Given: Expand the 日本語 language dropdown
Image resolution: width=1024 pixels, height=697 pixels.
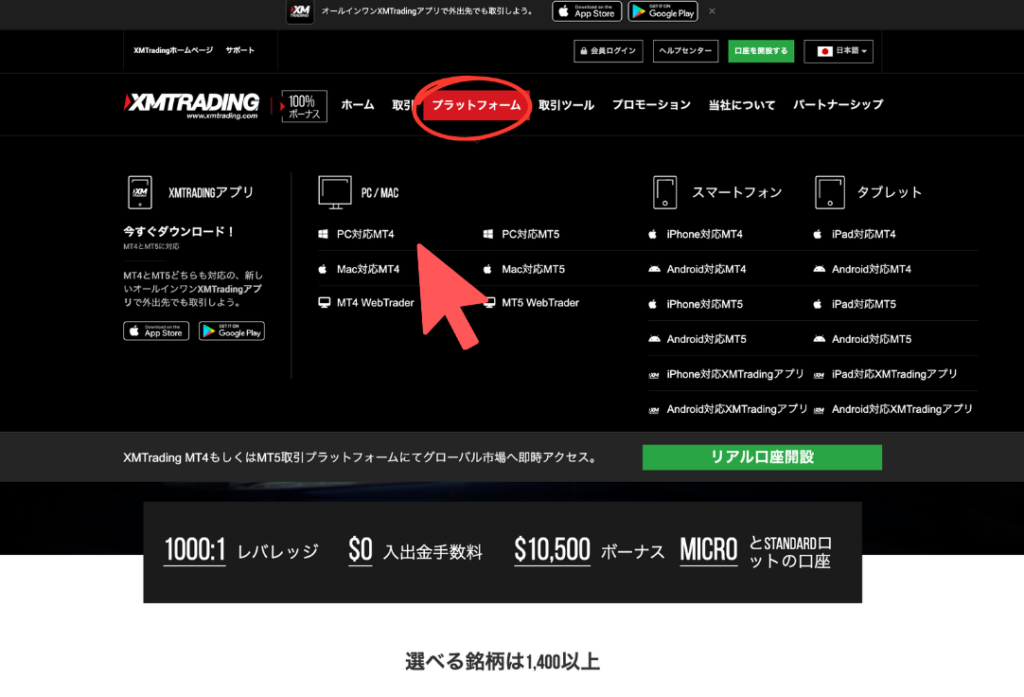Looking at the screenshot, I should (839, 51).
